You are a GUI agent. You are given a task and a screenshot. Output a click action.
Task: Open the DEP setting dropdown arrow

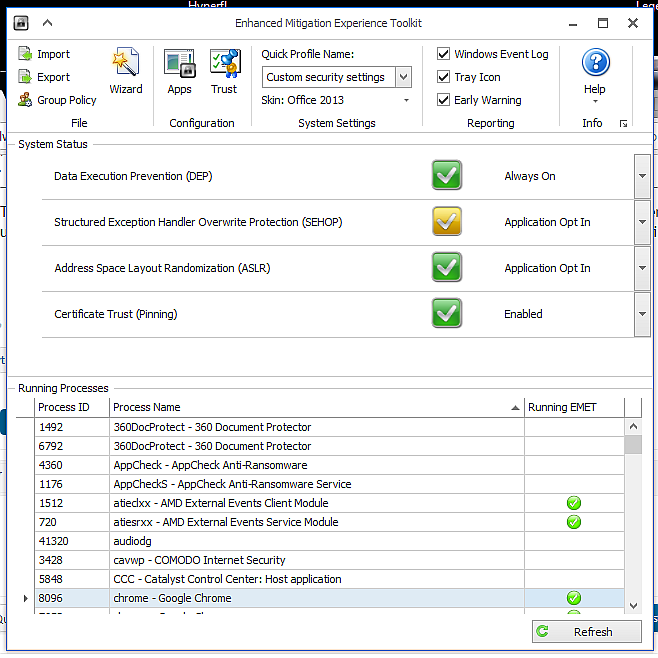pos(642,176)
